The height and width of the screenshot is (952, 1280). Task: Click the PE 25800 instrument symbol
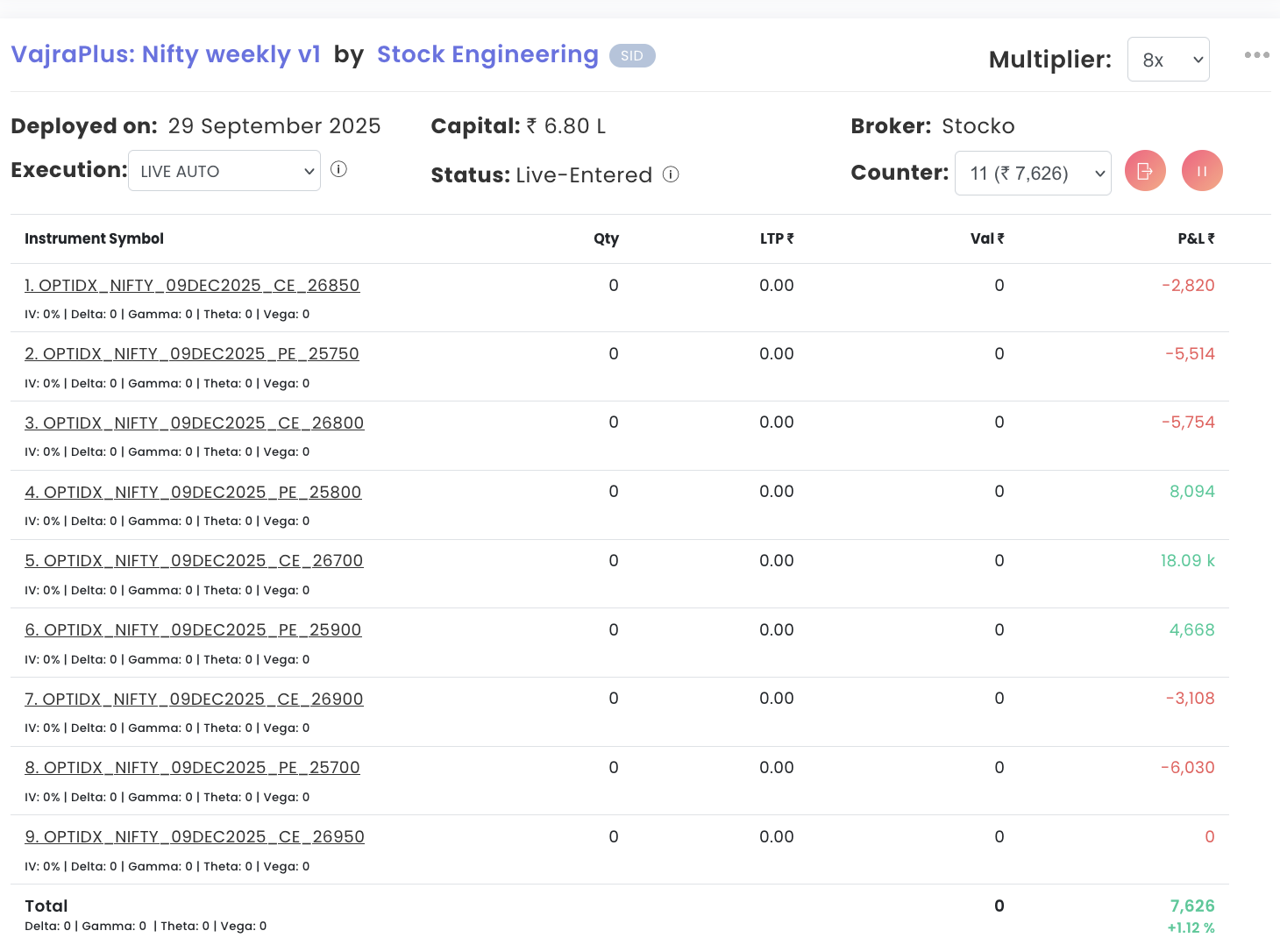click(193, 493)
